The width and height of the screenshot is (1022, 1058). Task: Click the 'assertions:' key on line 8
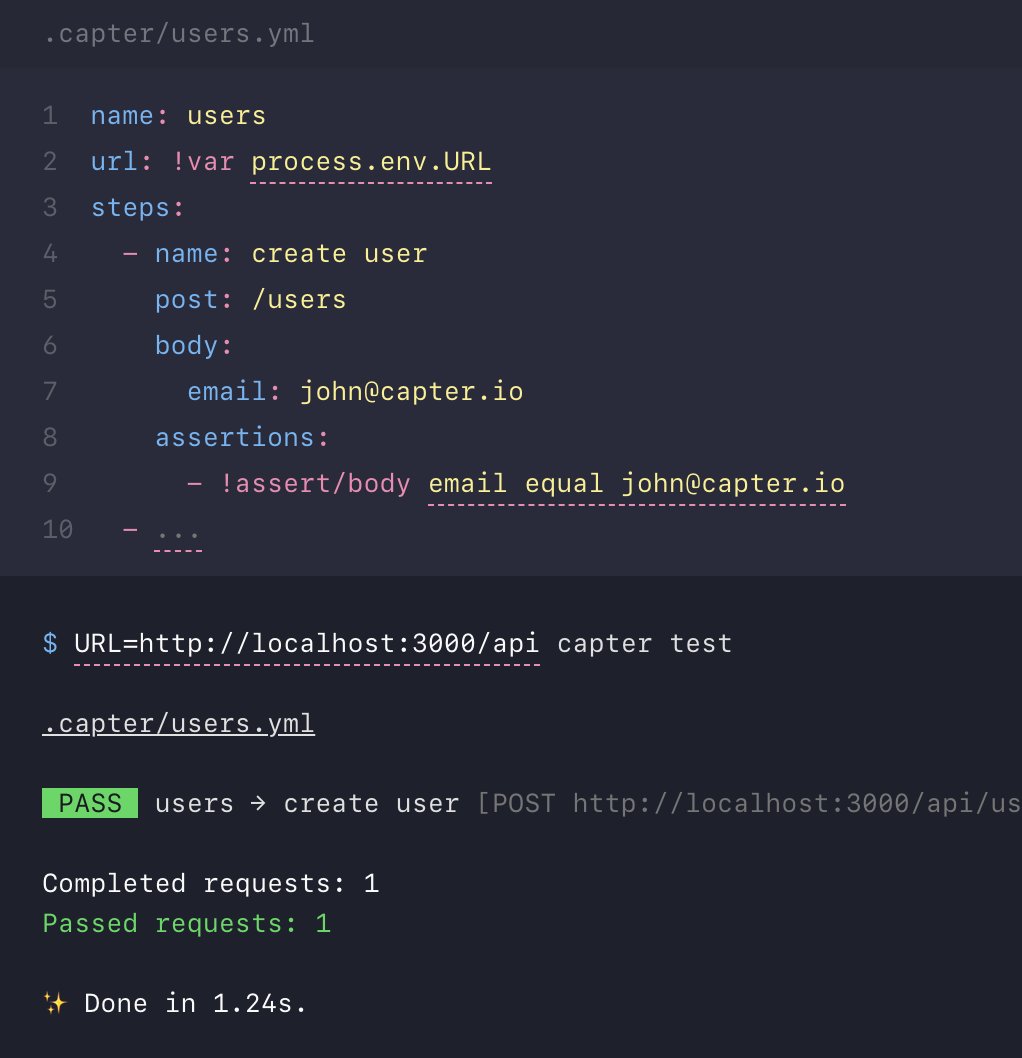[x=242, y=437]
